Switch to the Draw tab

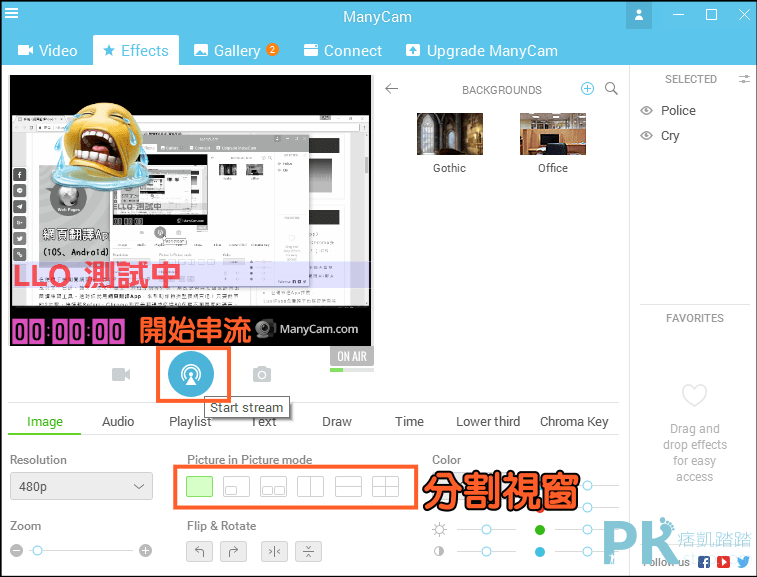(x=336, y=422)
